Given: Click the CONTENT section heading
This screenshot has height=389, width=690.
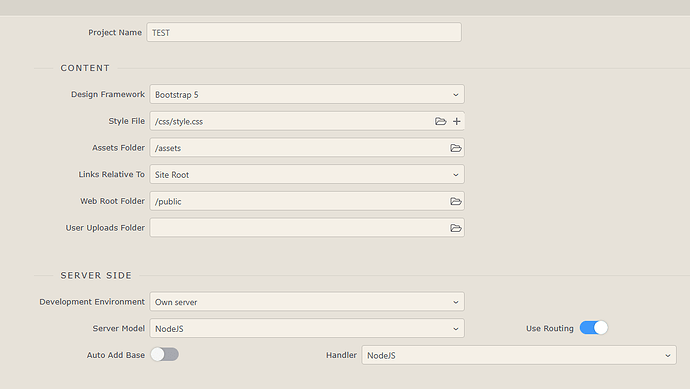Looking at the screenshot, I should (85, 68).
